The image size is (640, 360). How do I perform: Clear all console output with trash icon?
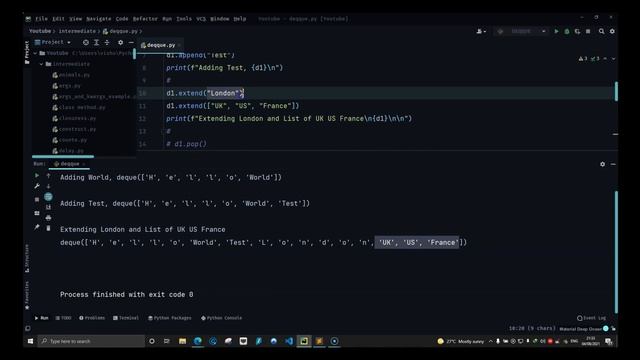pyautogui.click(x=48, y=228)
